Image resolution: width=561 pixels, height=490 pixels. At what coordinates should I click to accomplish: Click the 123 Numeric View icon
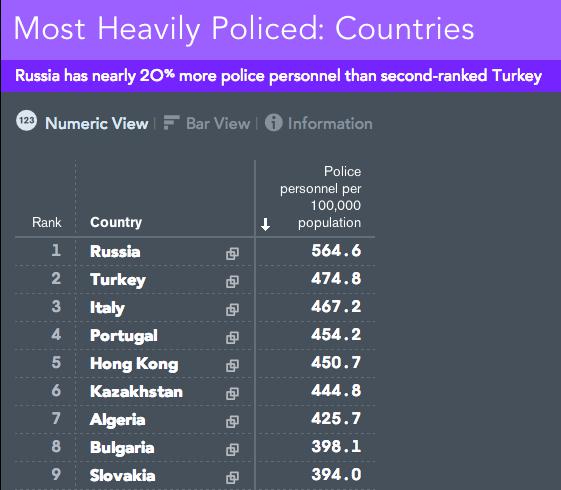[26, 121]
